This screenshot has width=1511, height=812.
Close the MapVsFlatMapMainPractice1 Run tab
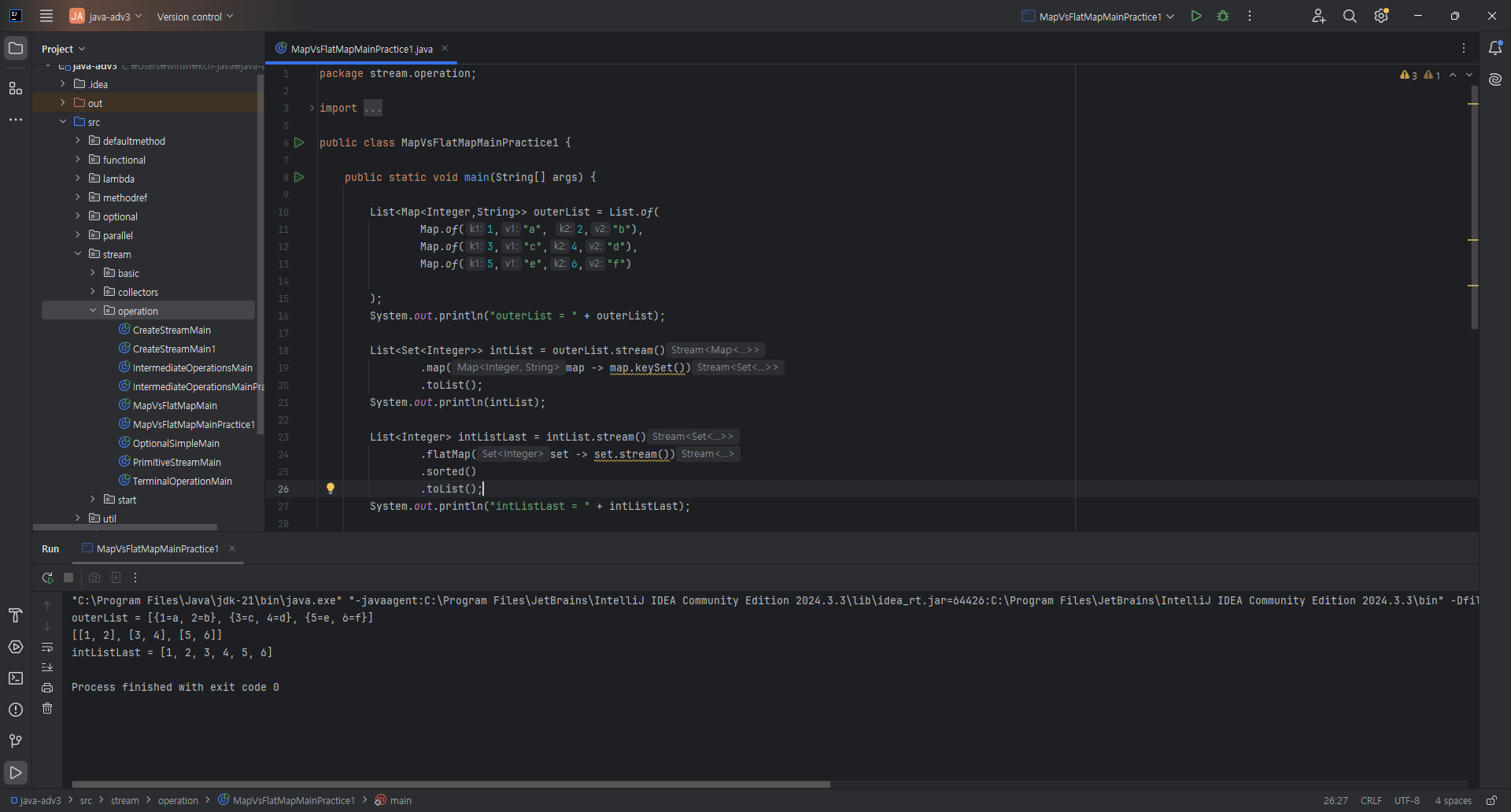point(232,548)
